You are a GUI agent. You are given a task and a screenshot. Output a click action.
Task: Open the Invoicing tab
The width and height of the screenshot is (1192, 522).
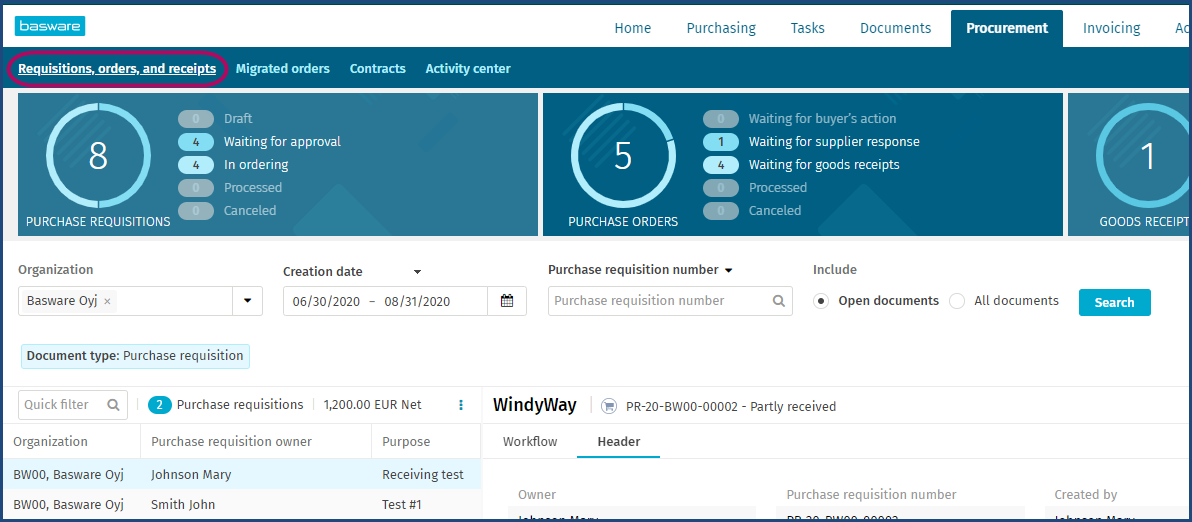pyautogui.click(x=1111, y=28)
